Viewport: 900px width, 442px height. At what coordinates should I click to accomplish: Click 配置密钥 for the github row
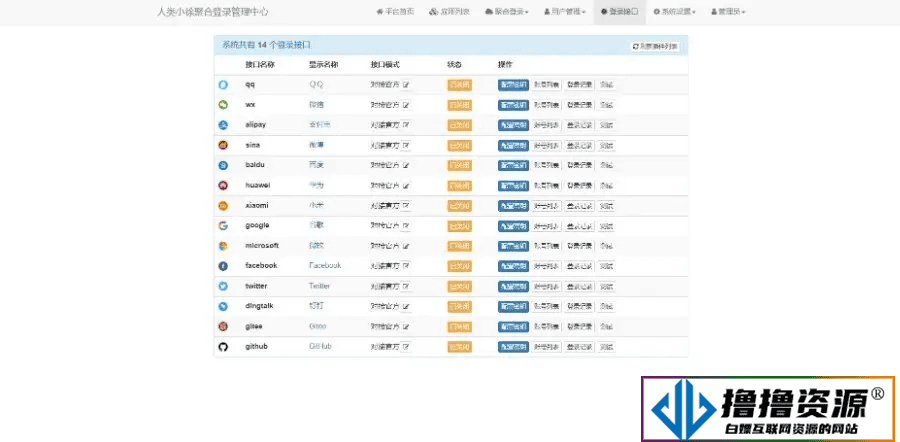(x=513, y=347)
